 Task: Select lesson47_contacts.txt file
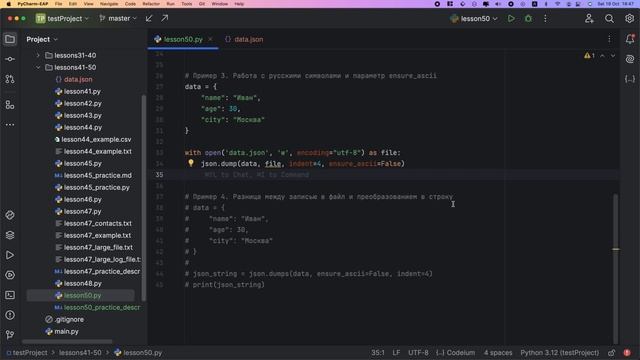point(98,223)
